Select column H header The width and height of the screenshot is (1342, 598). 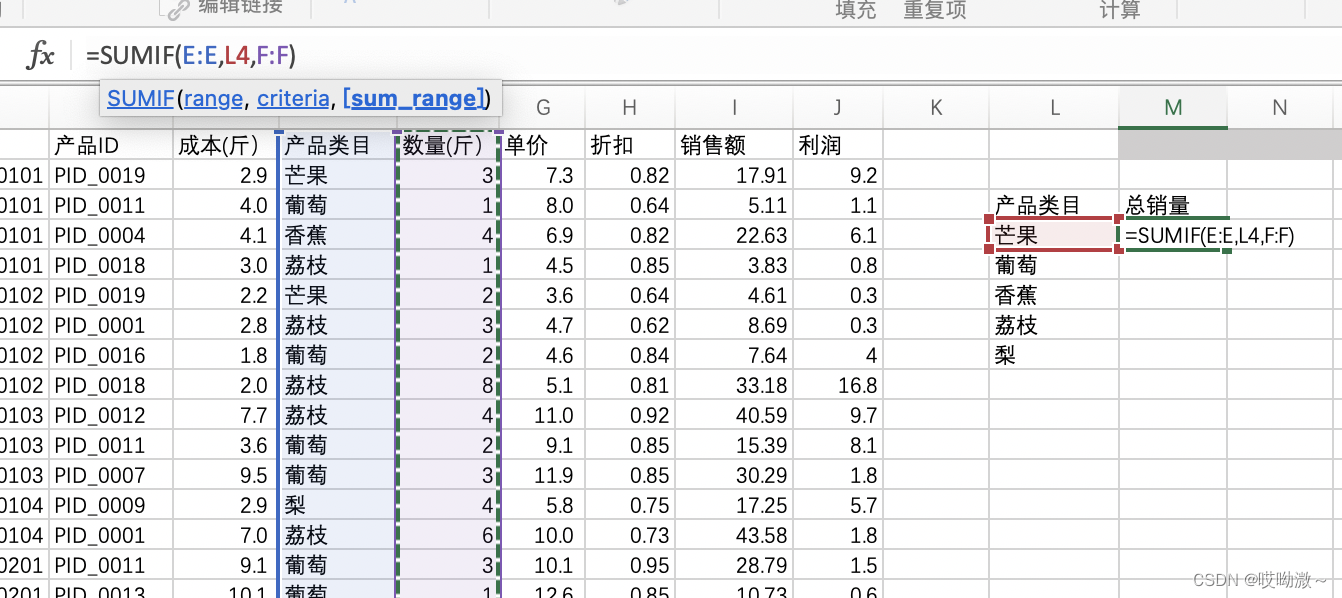629,108
